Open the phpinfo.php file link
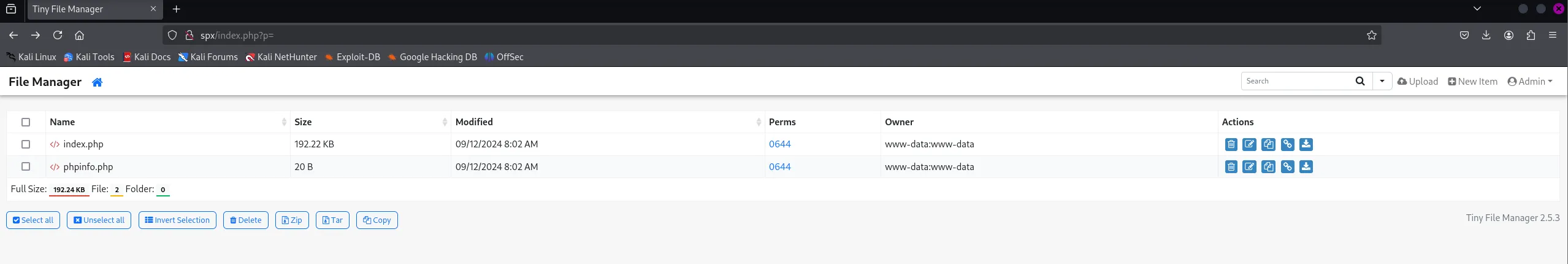This screenshot has width=1568, height=264. click(88, 167)
